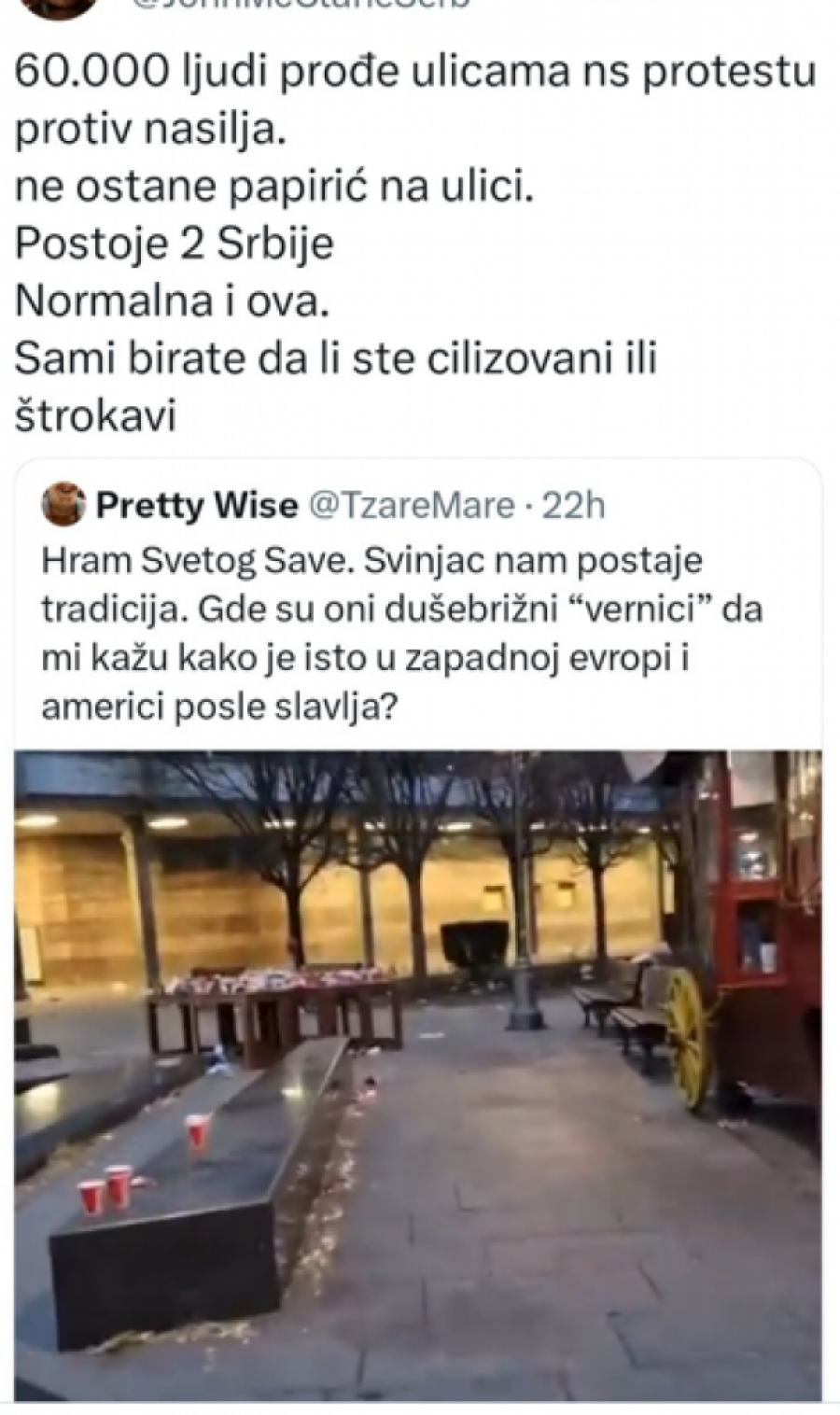The height and width of the screenshot is (1415, 840).
Task: Click the yellow wagon wheel in photo
Action: pos(687,1037)
